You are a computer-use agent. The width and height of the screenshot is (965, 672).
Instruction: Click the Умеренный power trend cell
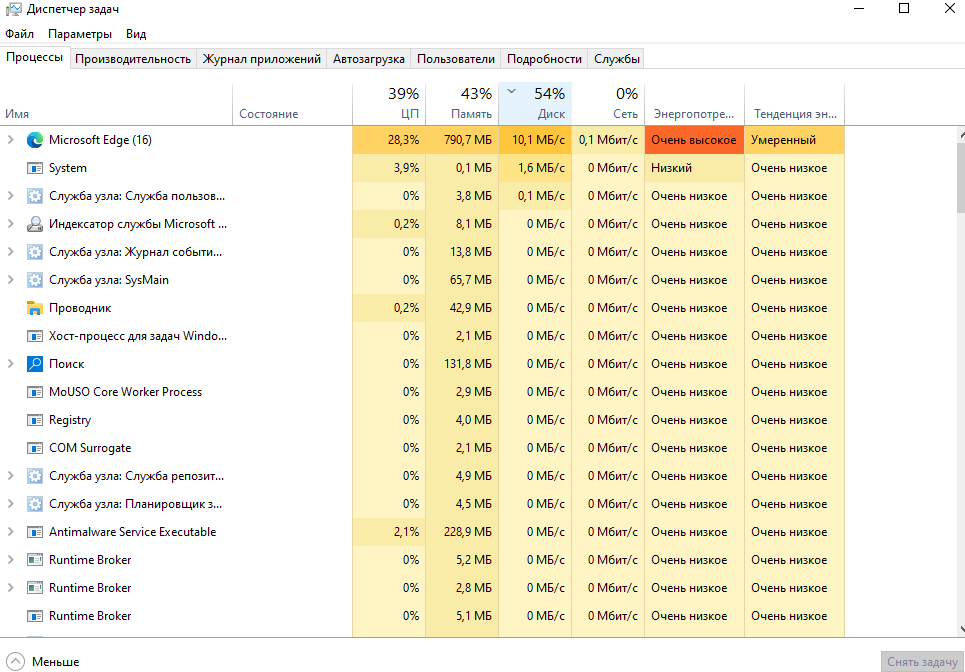click(795, 140)
